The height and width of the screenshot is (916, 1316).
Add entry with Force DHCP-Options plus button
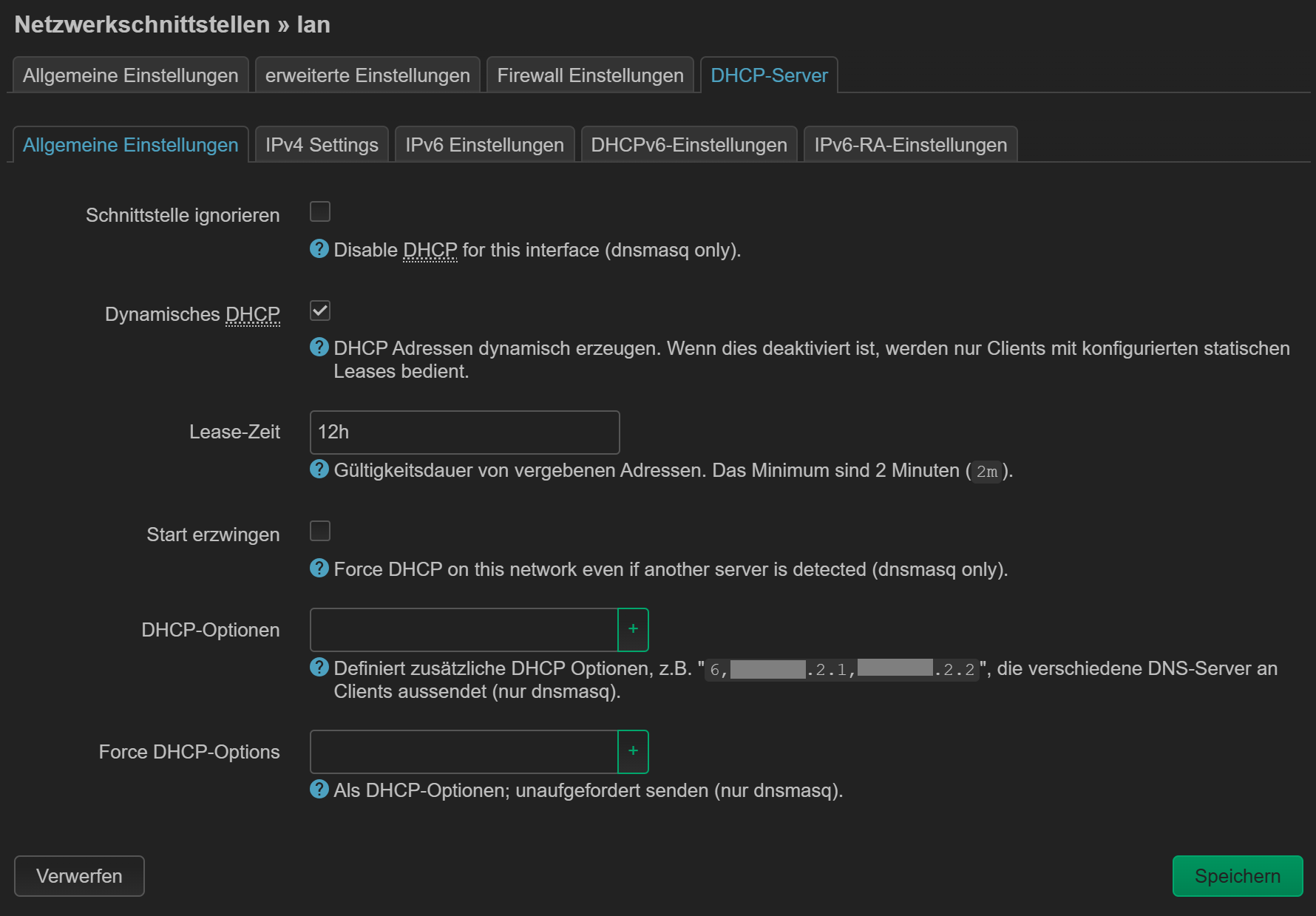click(x=633, y=751)
